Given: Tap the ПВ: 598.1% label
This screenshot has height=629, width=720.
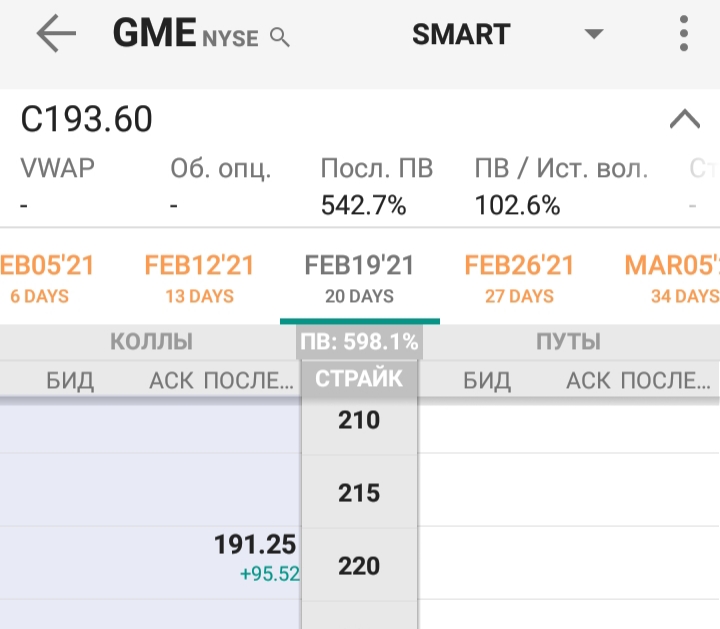Looking at the screenshot, I should (359, 342).
